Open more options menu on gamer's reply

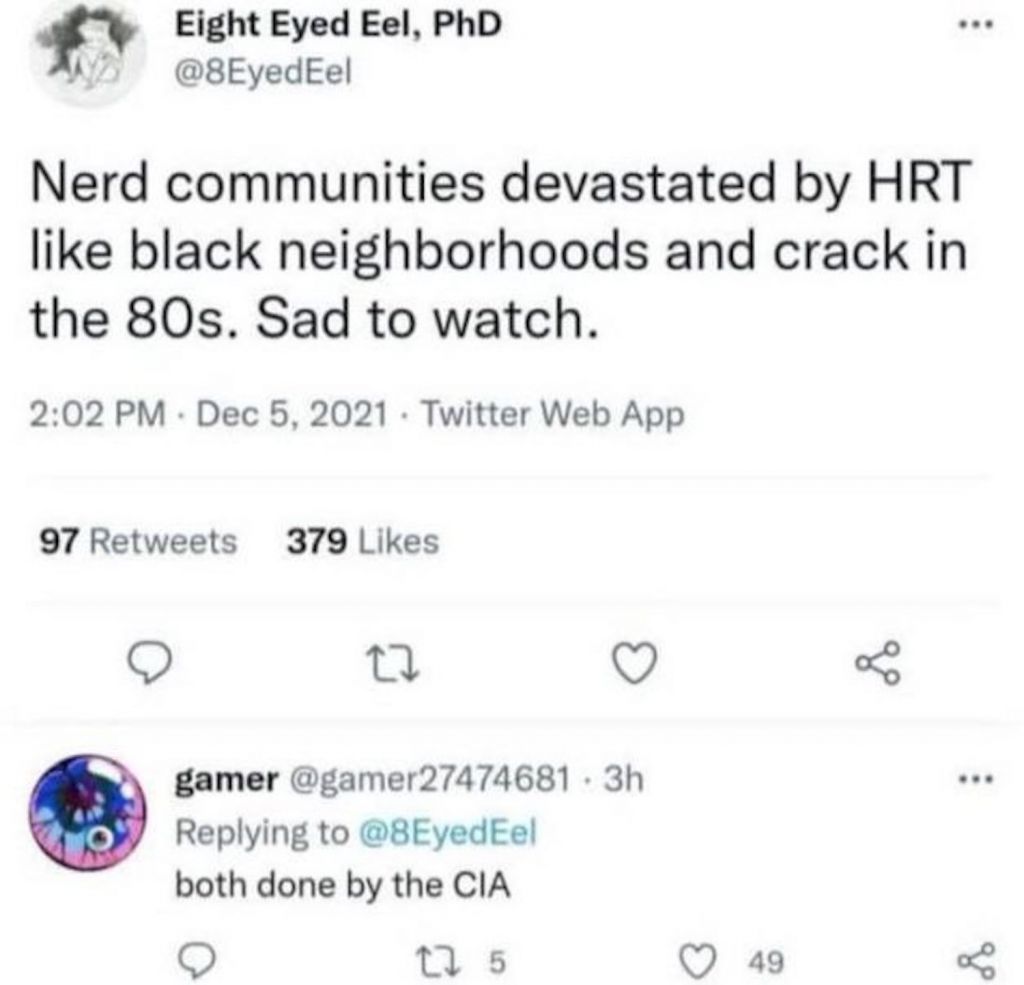[x=976, y=779]
